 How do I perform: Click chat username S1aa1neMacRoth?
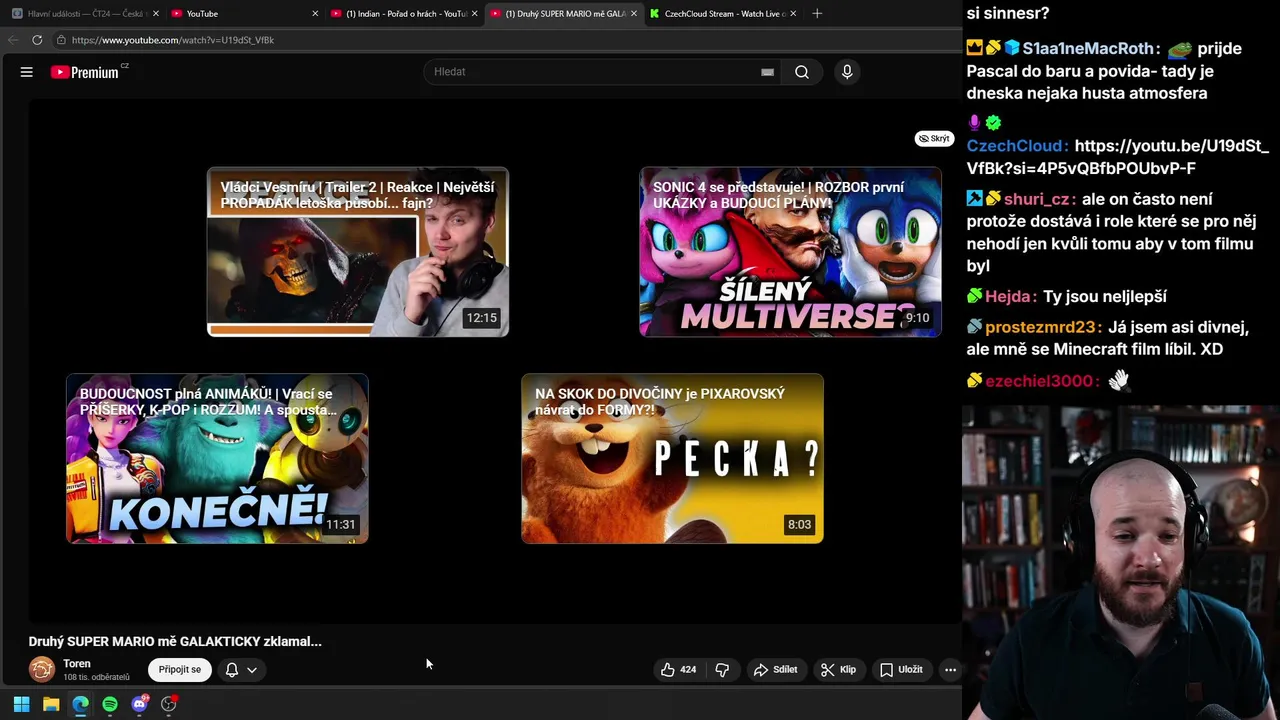[1089, 49]
